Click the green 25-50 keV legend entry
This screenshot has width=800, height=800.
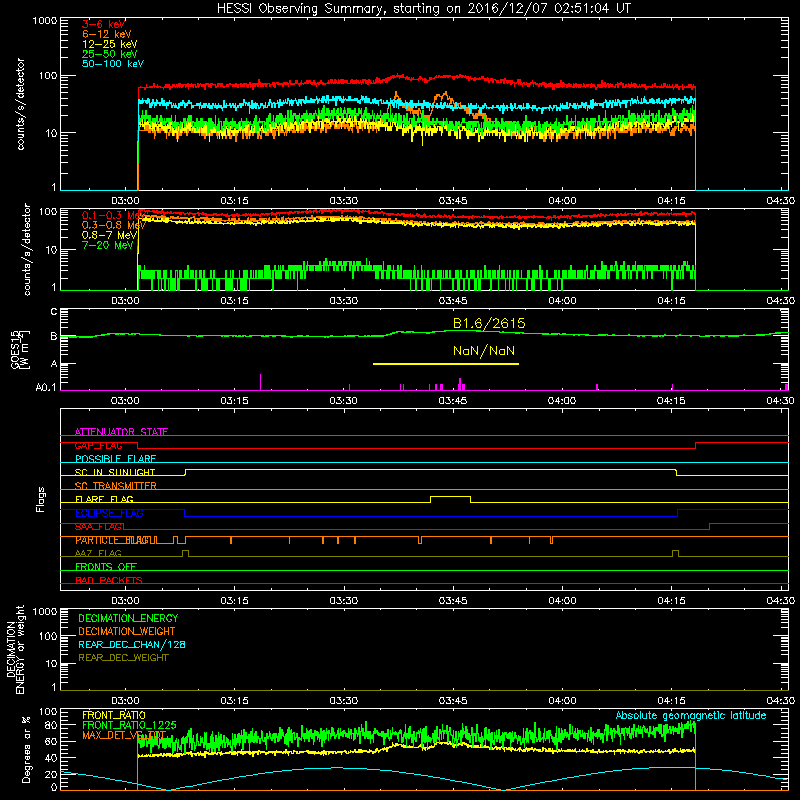point(110,54)
